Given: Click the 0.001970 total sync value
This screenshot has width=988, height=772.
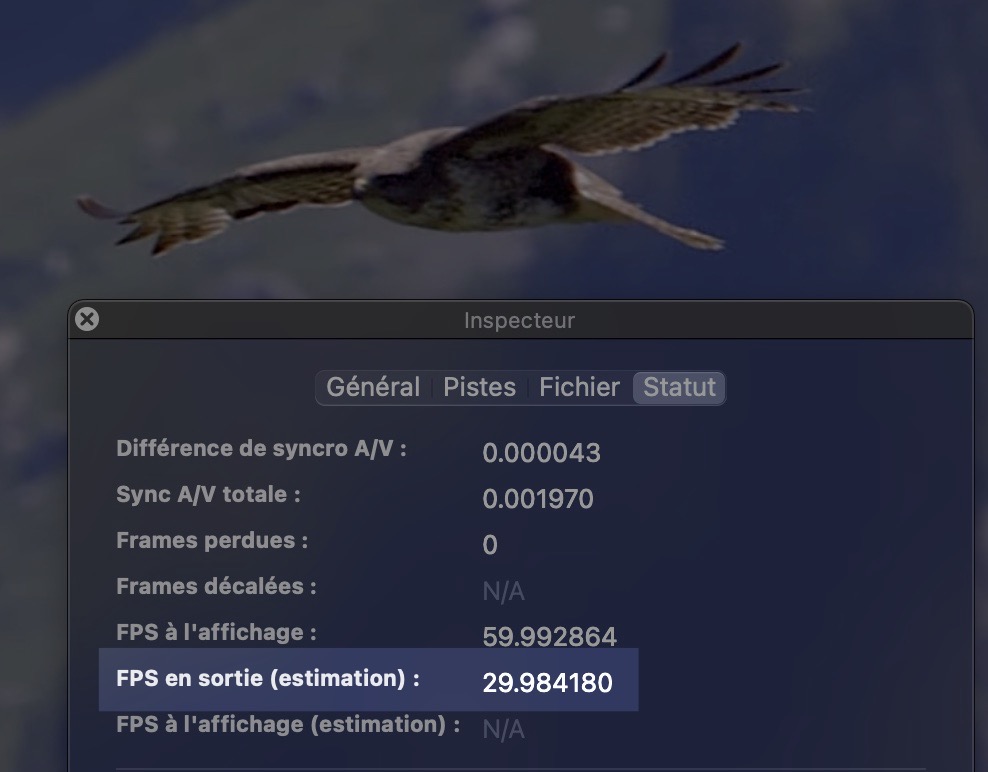Looking at the screenshot, I should [537, 498].
